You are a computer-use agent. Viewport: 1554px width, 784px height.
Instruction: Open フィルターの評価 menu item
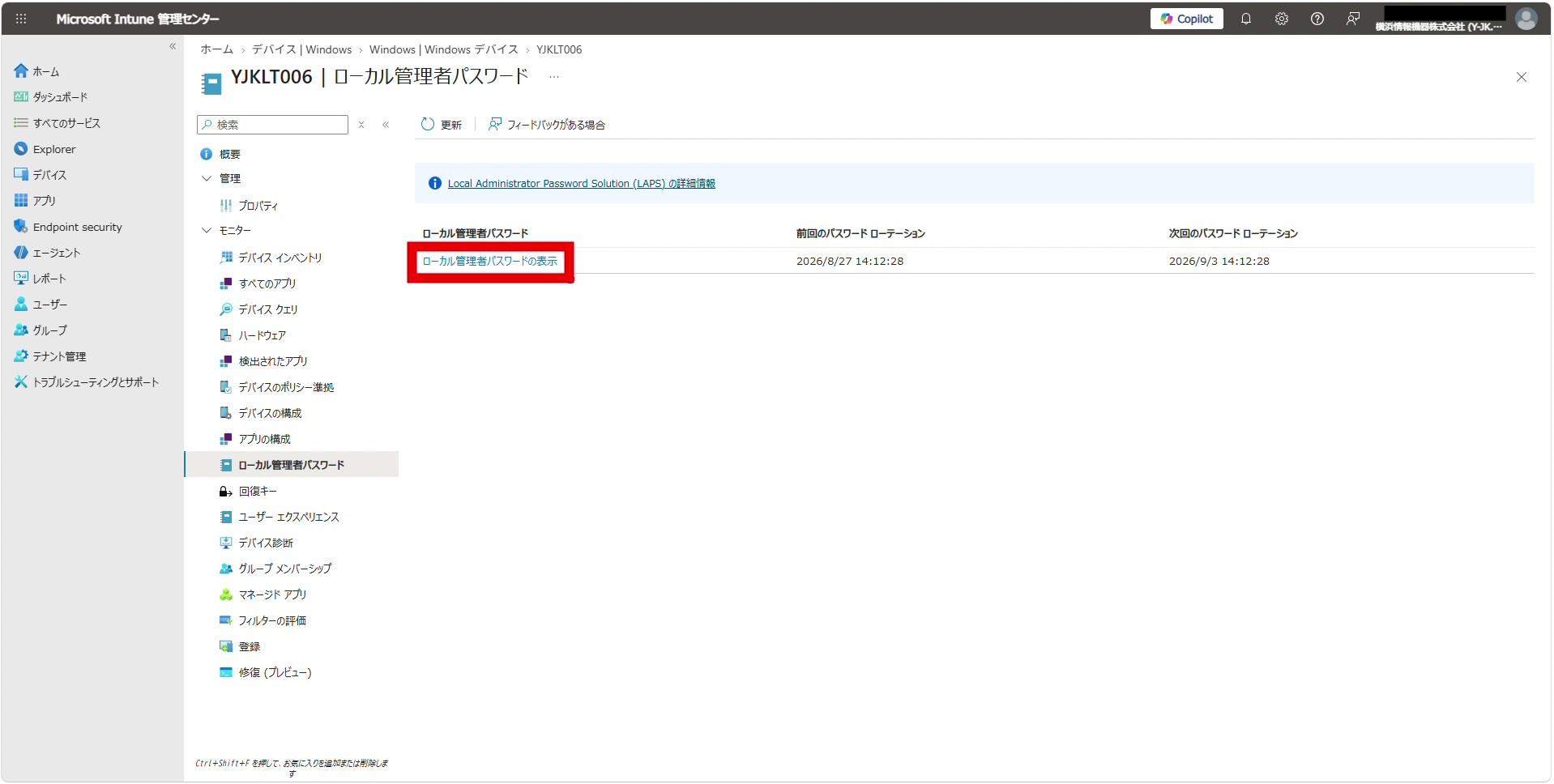(272, 620)
